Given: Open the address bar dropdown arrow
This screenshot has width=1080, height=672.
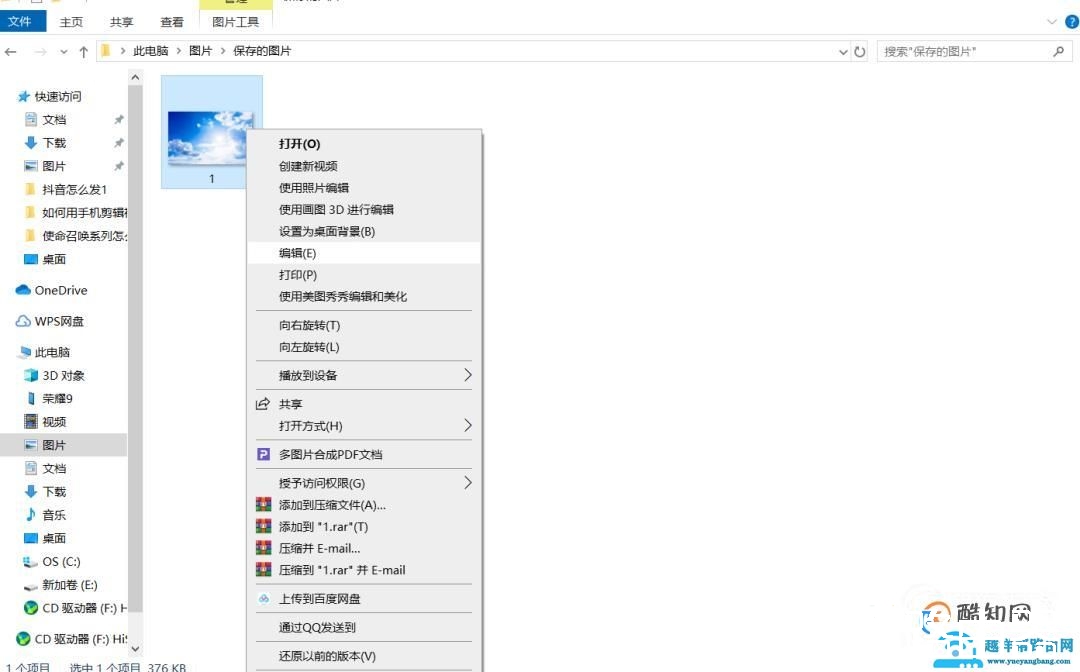Looking at the screenshot, I should click(843, 51).
